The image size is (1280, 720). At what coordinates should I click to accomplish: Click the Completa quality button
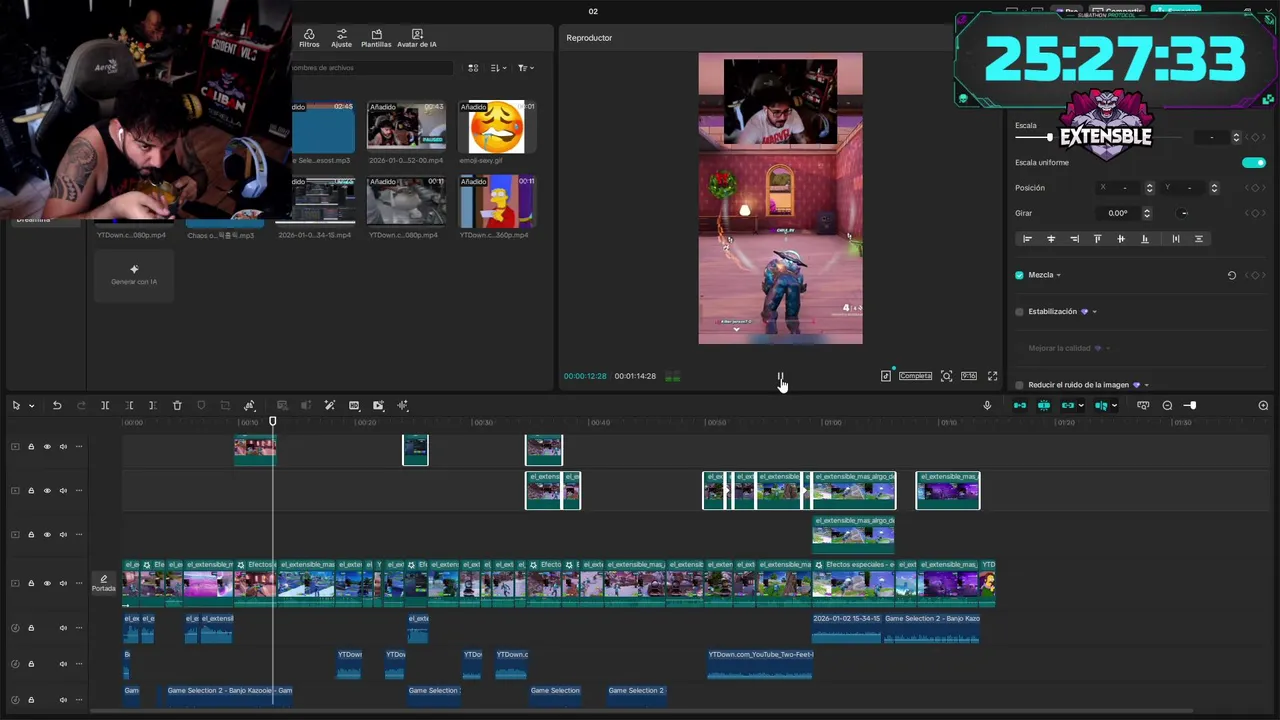point(915,376)
